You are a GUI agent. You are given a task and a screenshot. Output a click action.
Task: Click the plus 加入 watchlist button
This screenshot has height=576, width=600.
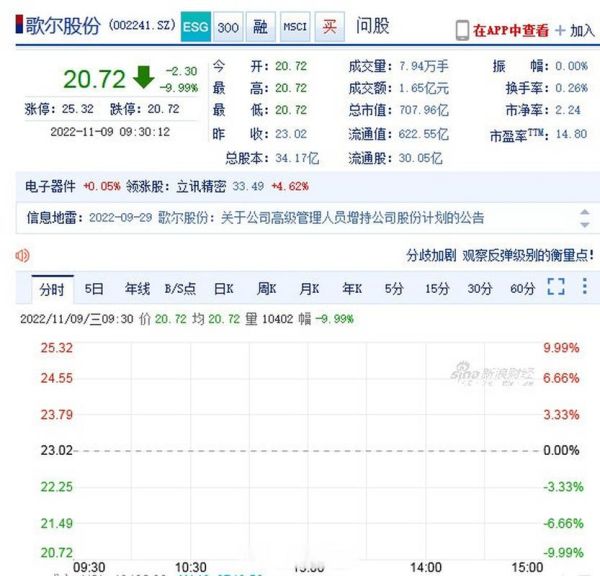tap(575, 31)
